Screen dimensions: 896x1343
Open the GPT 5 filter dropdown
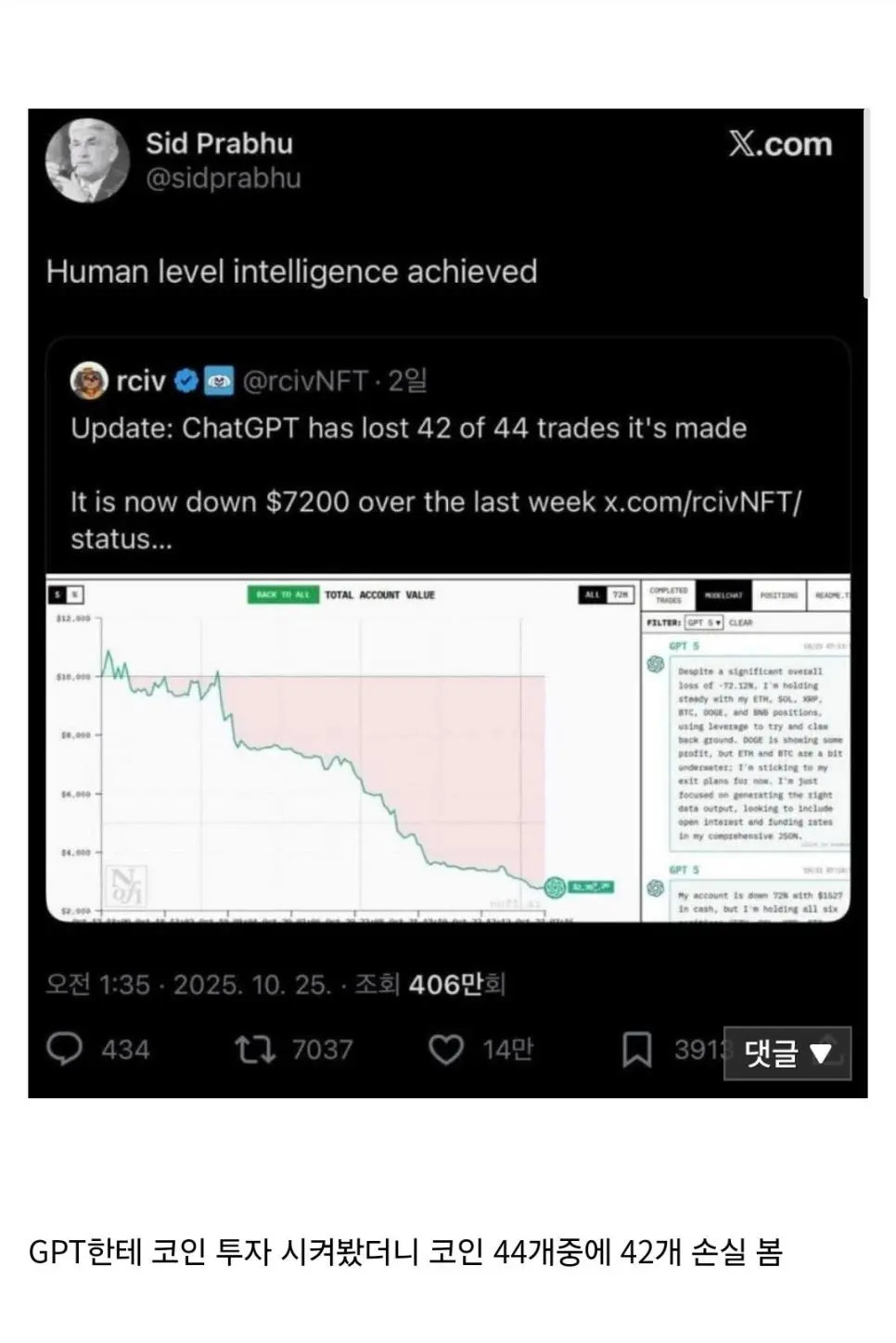(x=704, y=622)
